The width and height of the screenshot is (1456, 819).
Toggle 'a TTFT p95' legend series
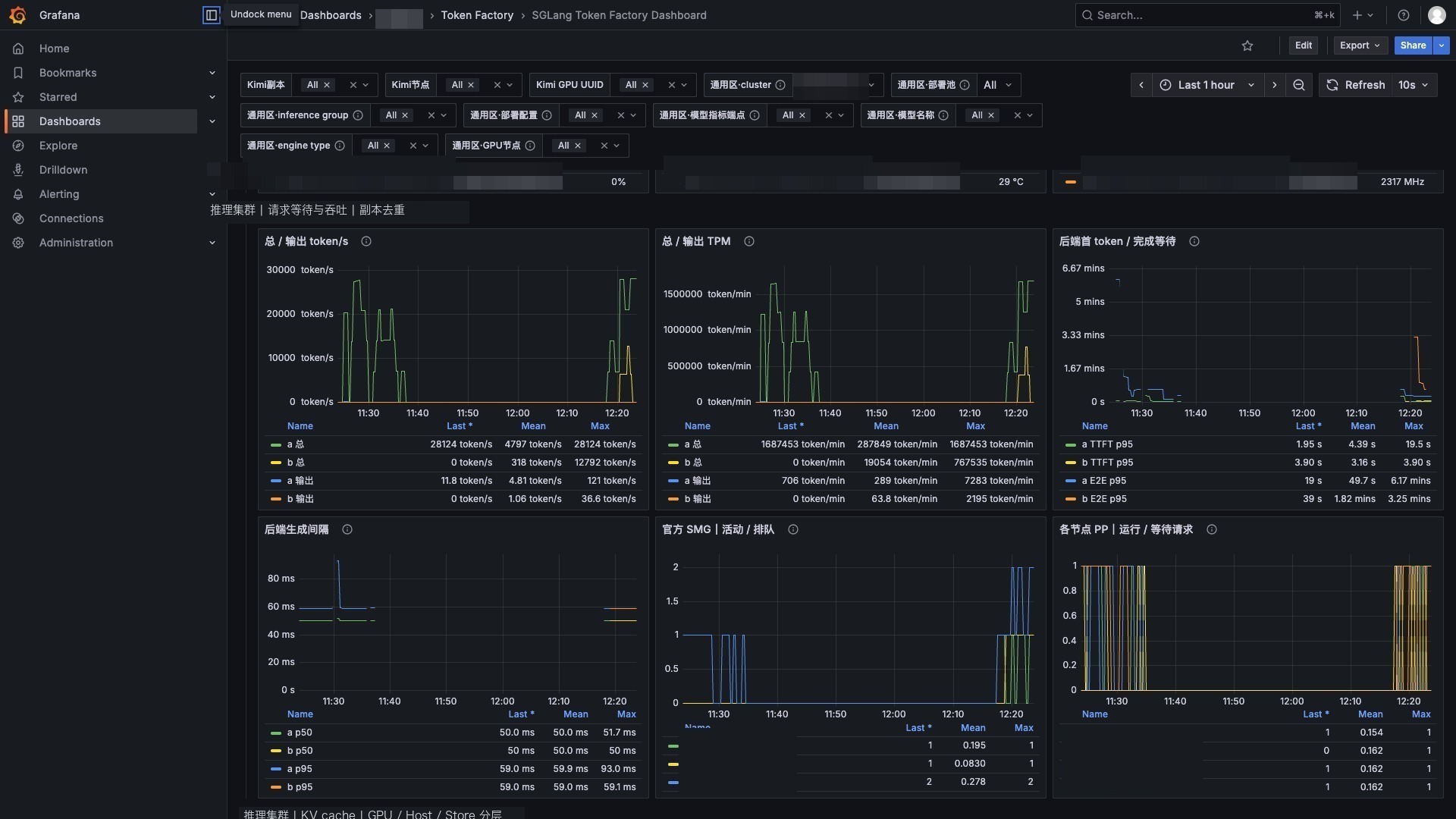pos(1107,444)
